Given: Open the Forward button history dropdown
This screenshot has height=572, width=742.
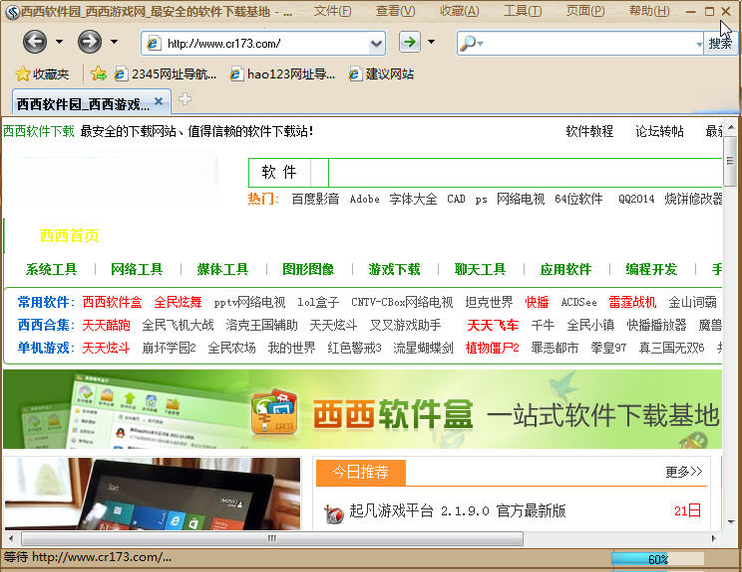Looking at the screenshot, I should [114, 42].
